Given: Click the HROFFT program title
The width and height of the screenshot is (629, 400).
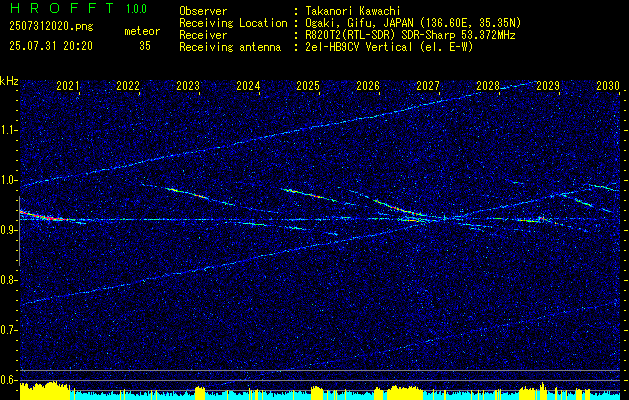Looking at the screenshot, I should tap(62, 8).
